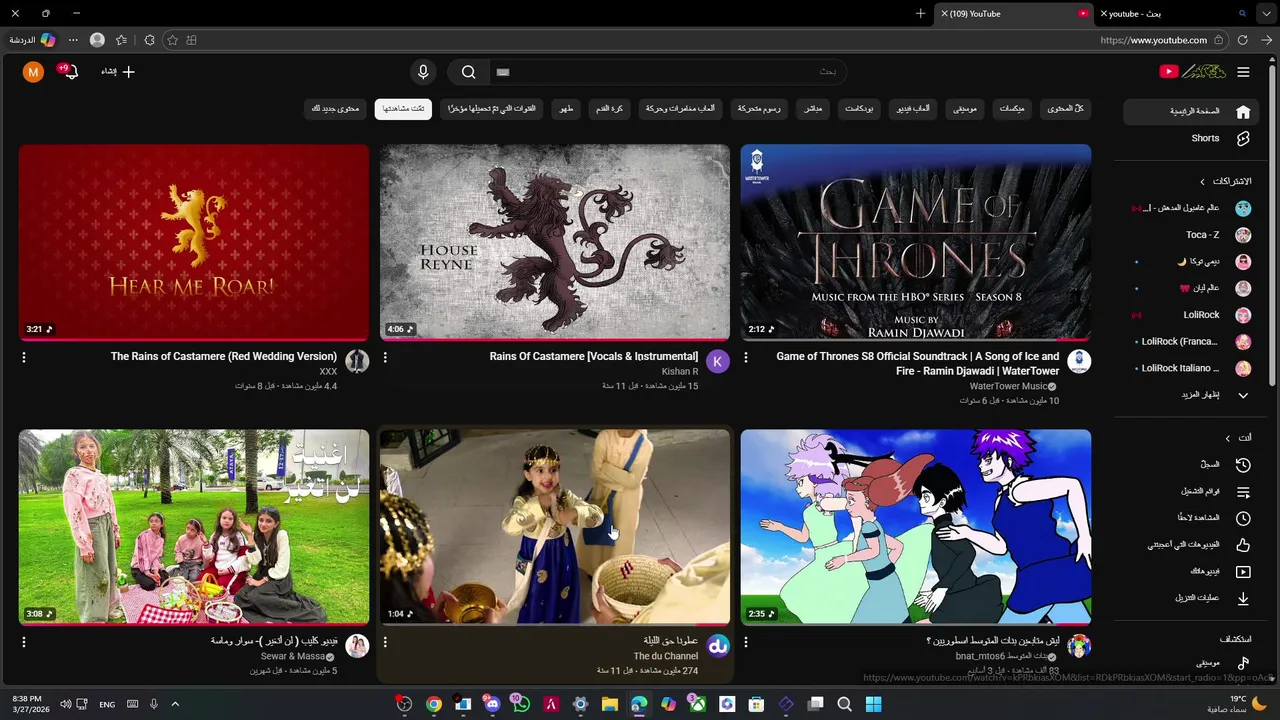Click the Sewar & Massa channel name
Screen dimensions: 1280x720
[x=293, y=656]
